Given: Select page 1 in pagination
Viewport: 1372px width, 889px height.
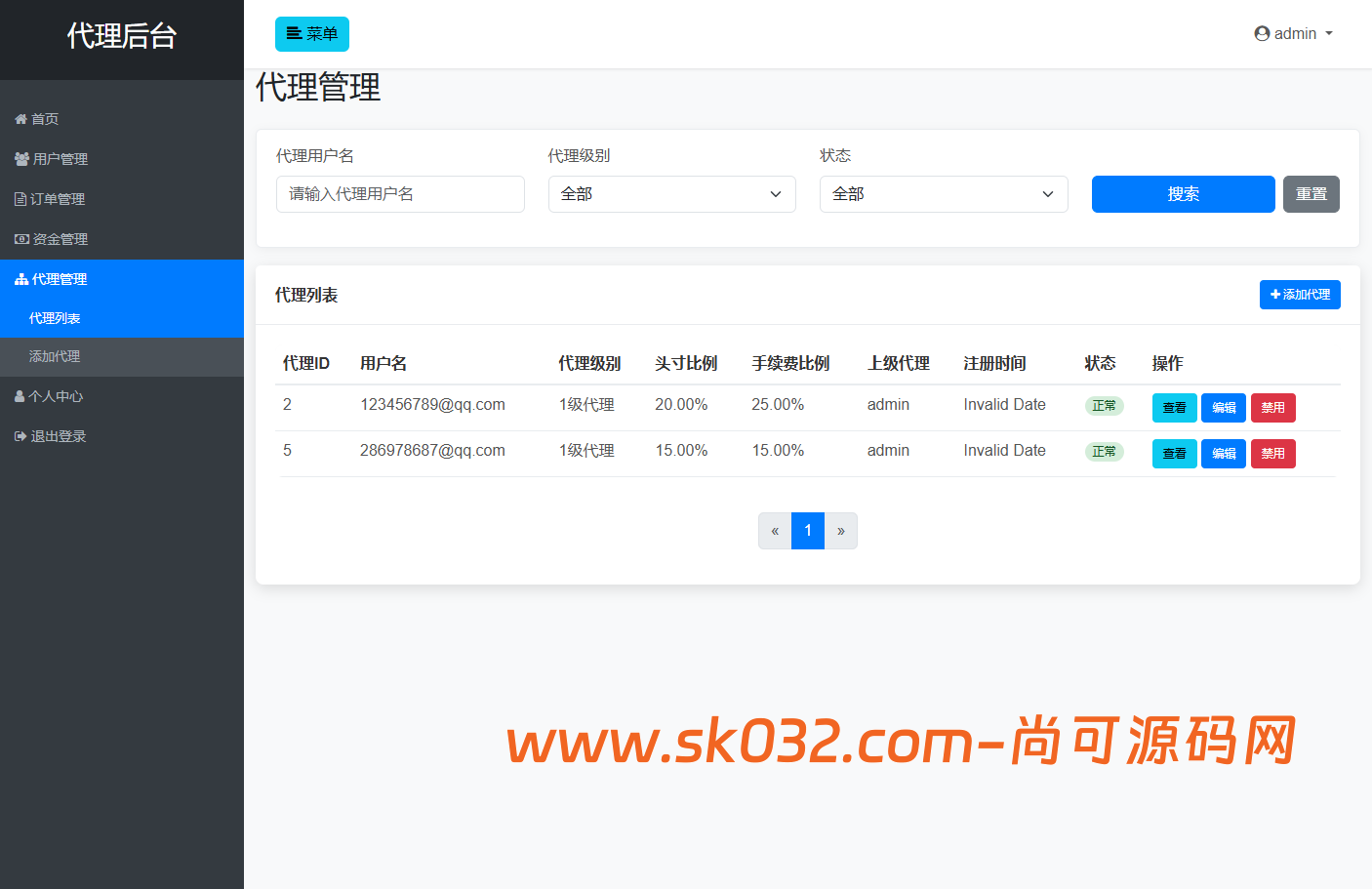Looking at the screenshot, I should (808, 531).
